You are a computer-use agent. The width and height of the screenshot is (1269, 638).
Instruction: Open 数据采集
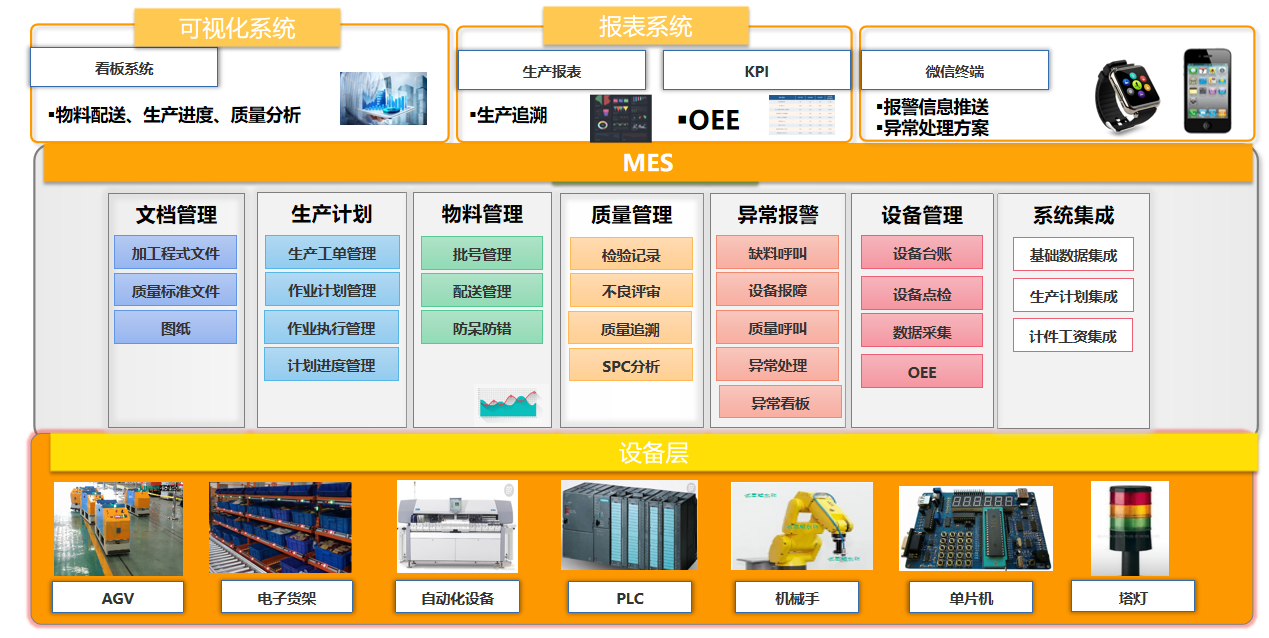(x=922, y=331)
